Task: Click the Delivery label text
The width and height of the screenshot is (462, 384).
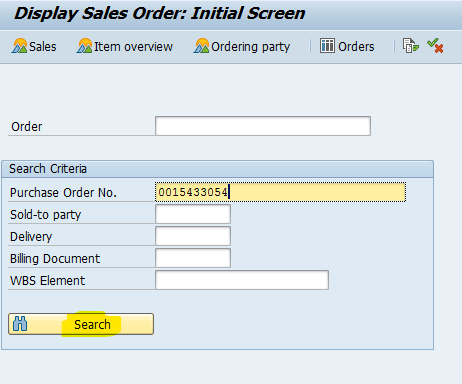Action: tap(31, 237)
